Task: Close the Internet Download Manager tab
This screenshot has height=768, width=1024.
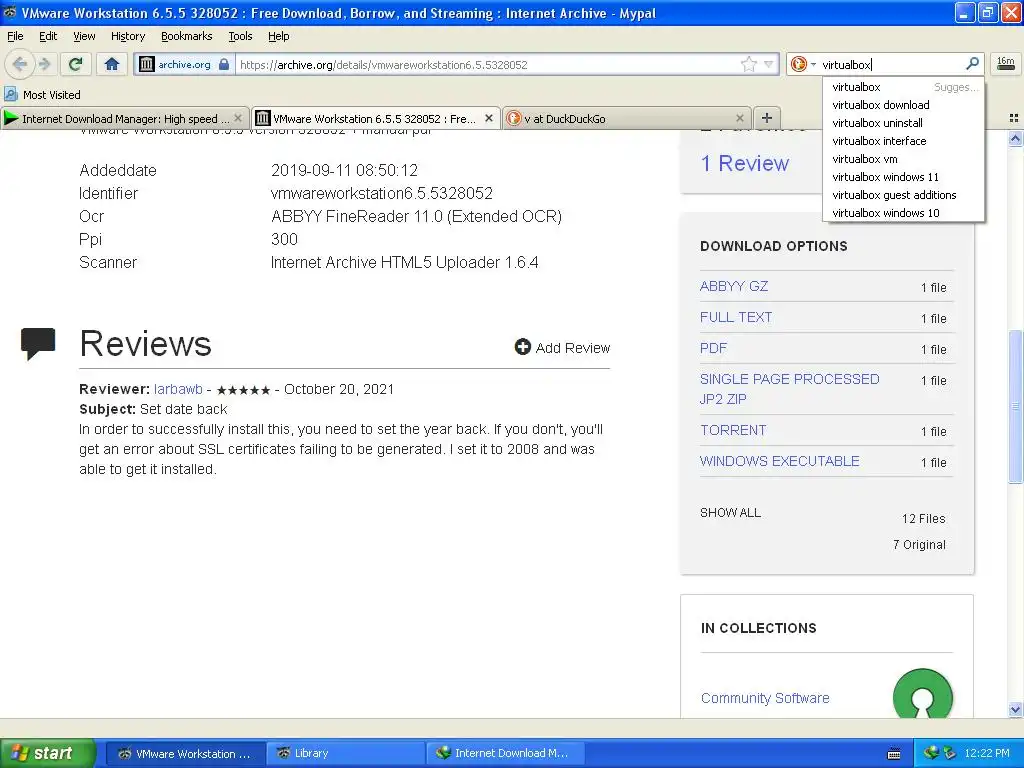Action: coord(238,118)
